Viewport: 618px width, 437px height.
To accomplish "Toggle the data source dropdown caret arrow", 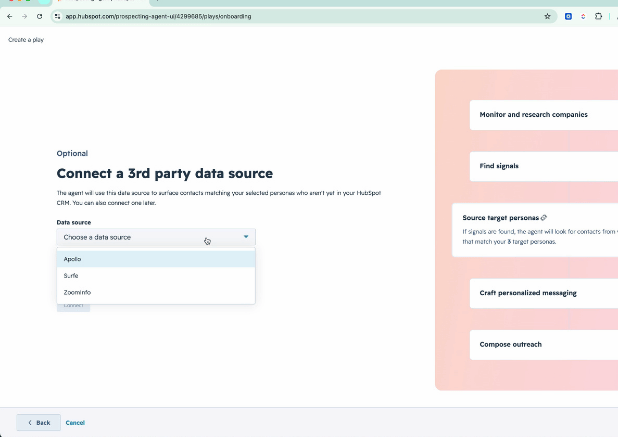I will click(x=246, y=237).
